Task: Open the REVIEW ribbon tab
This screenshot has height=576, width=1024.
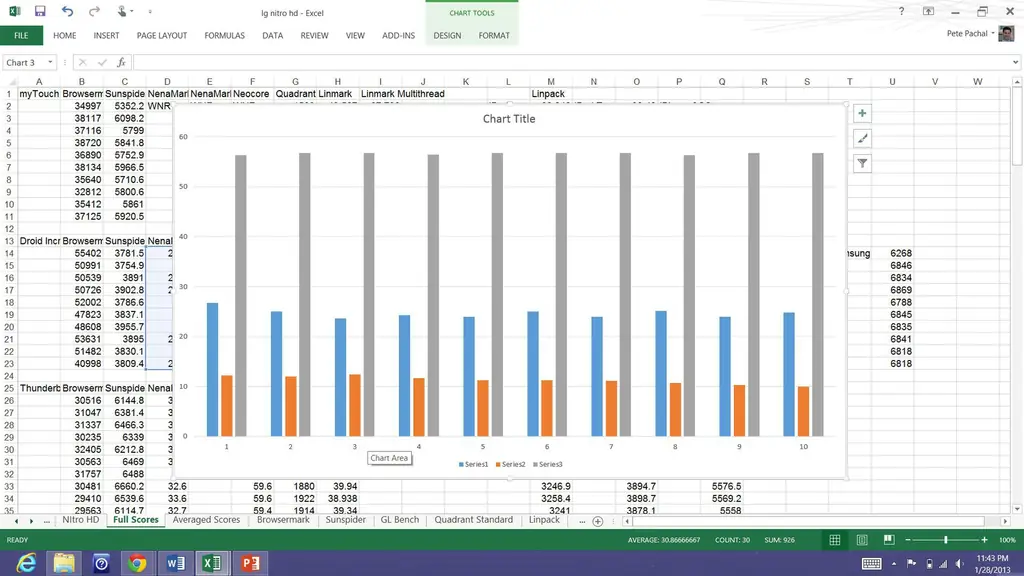Action: (314, 35)
